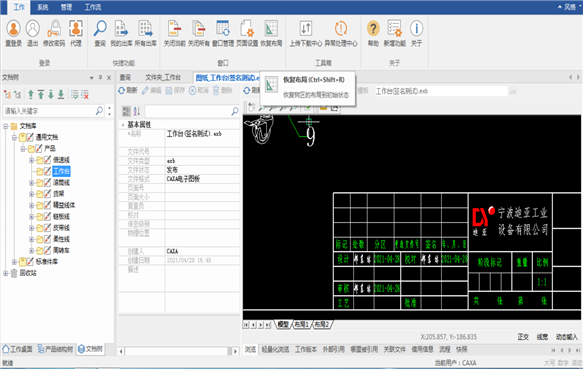Image resolution: width=583 pixels, height=369 pixels.
Task: Collapse the 产品 tree node
Action: pos(23,149)
